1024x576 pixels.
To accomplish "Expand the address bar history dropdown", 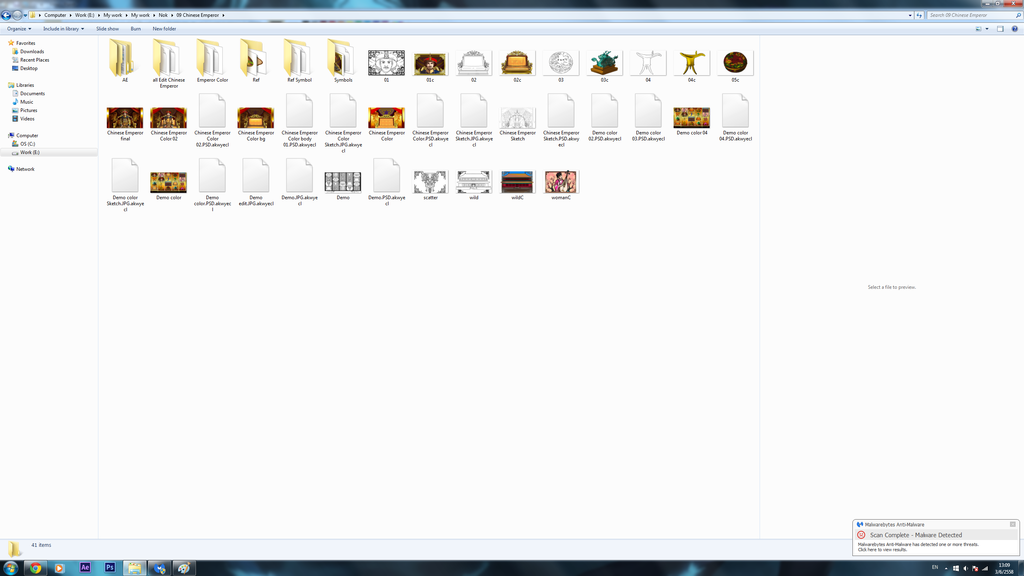I will [x=910, y=15].
